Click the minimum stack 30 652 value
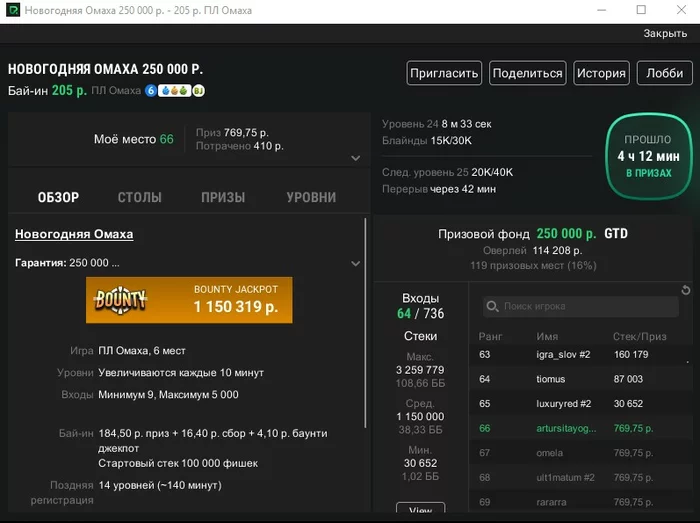 coord(421,463)
